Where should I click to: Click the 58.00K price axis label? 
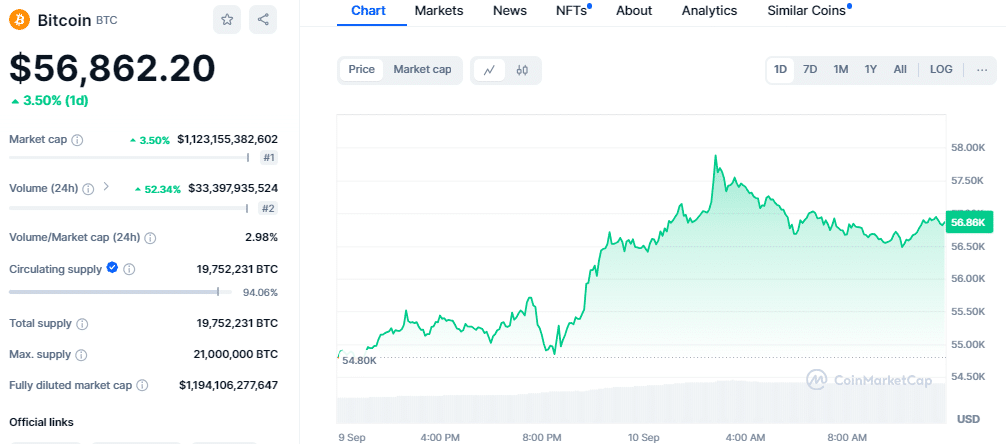tap(968, 148)
